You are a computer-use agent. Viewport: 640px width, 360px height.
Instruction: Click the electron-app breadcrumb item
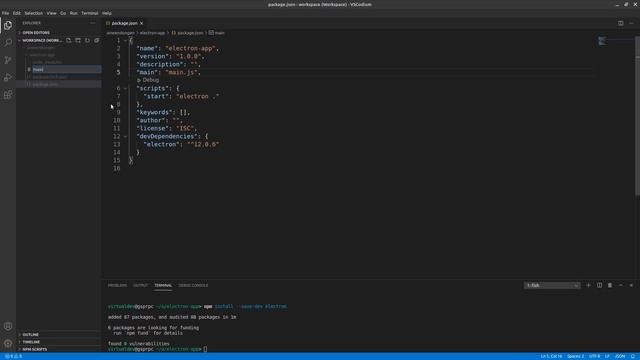coord(152,33)
